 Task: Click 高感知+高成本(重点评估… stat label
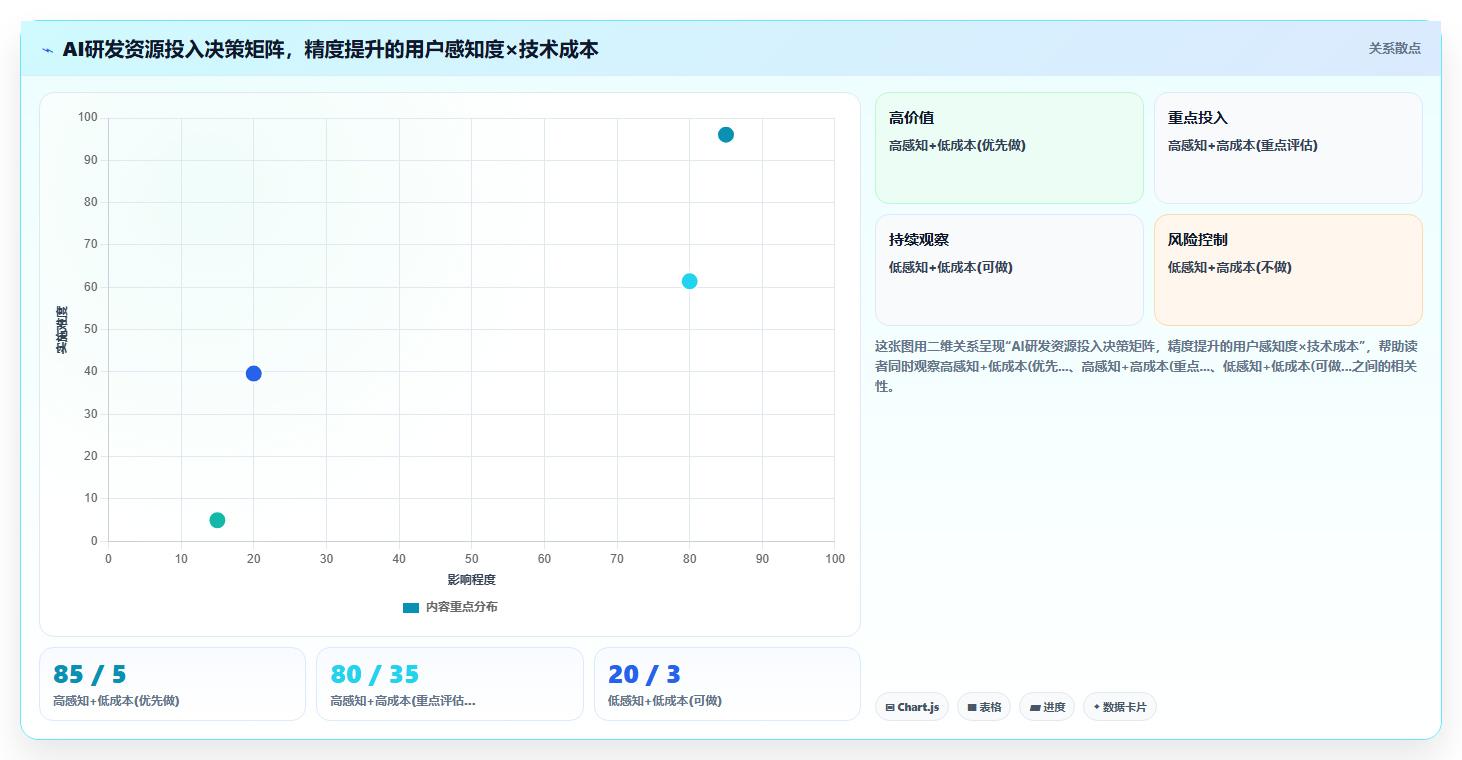403,701
